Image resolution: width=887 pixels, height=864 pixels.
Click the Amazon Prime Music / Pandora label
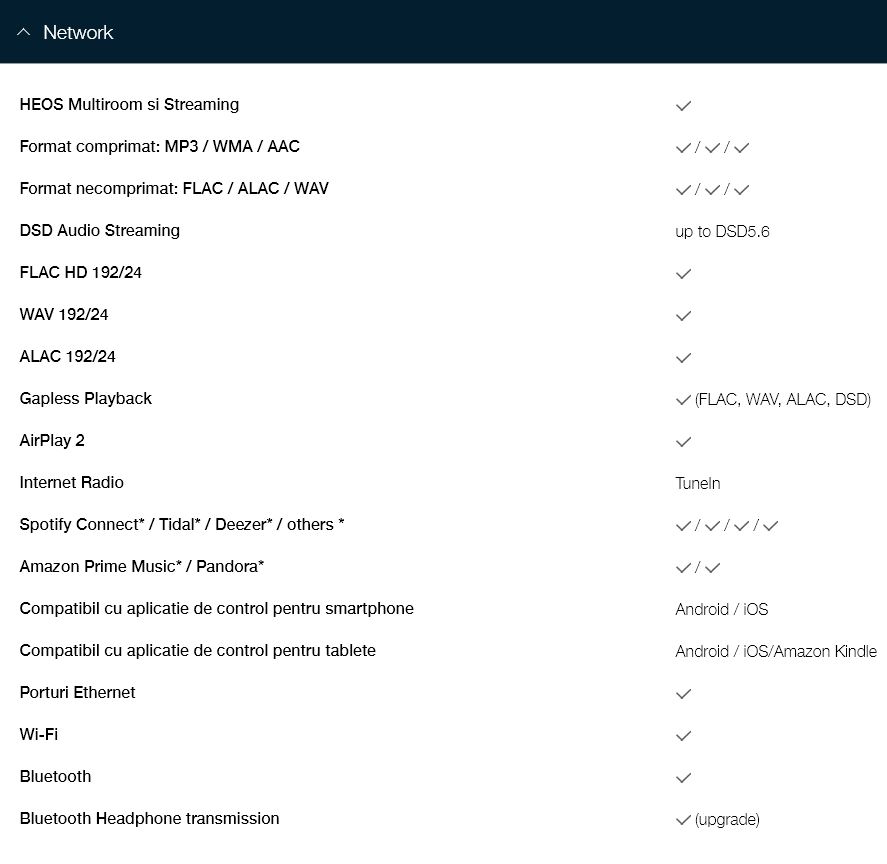point(141,566)
